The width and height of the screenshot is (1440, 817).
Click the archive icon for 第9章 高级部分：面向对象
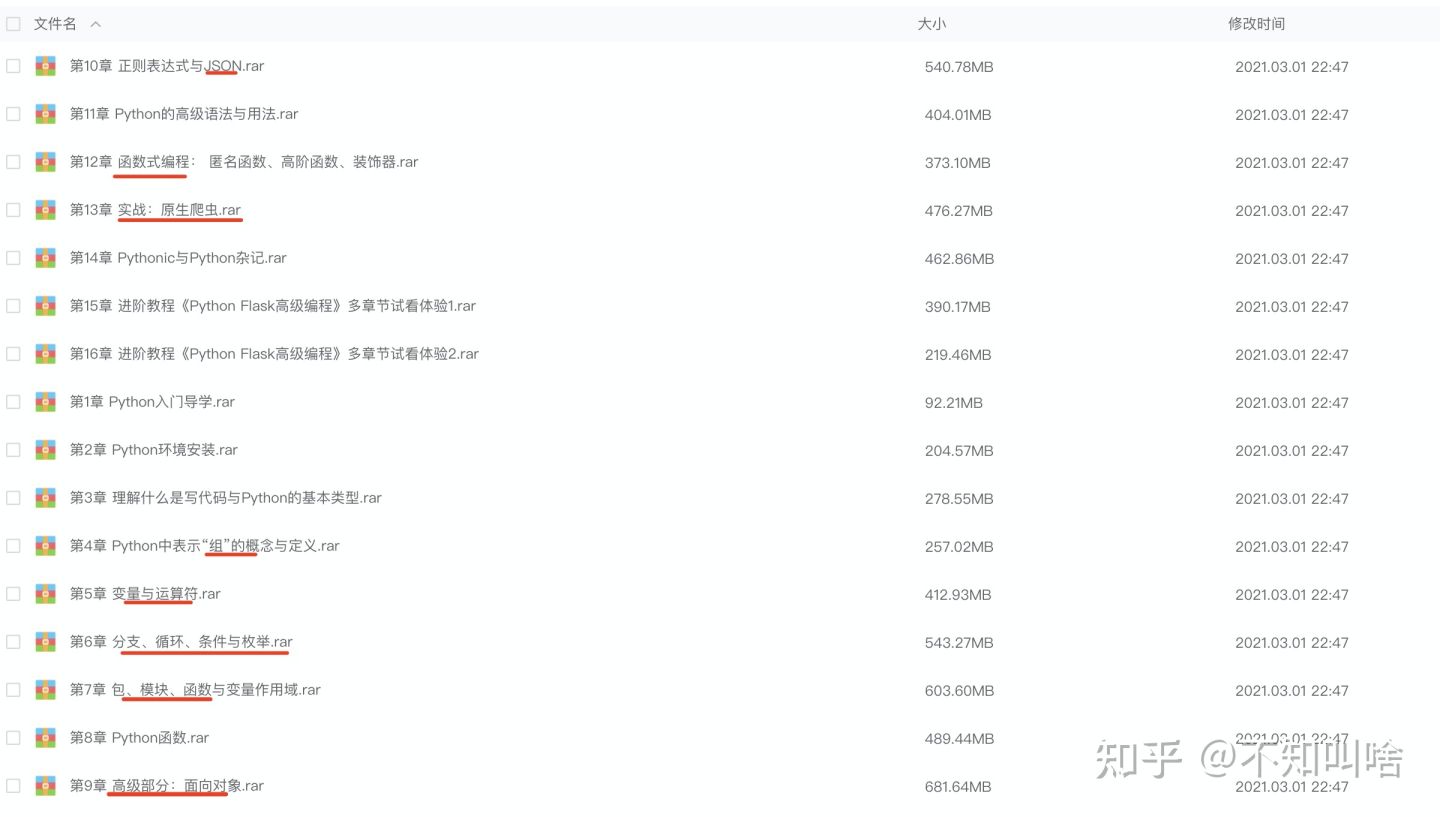[x=46, y=786]
